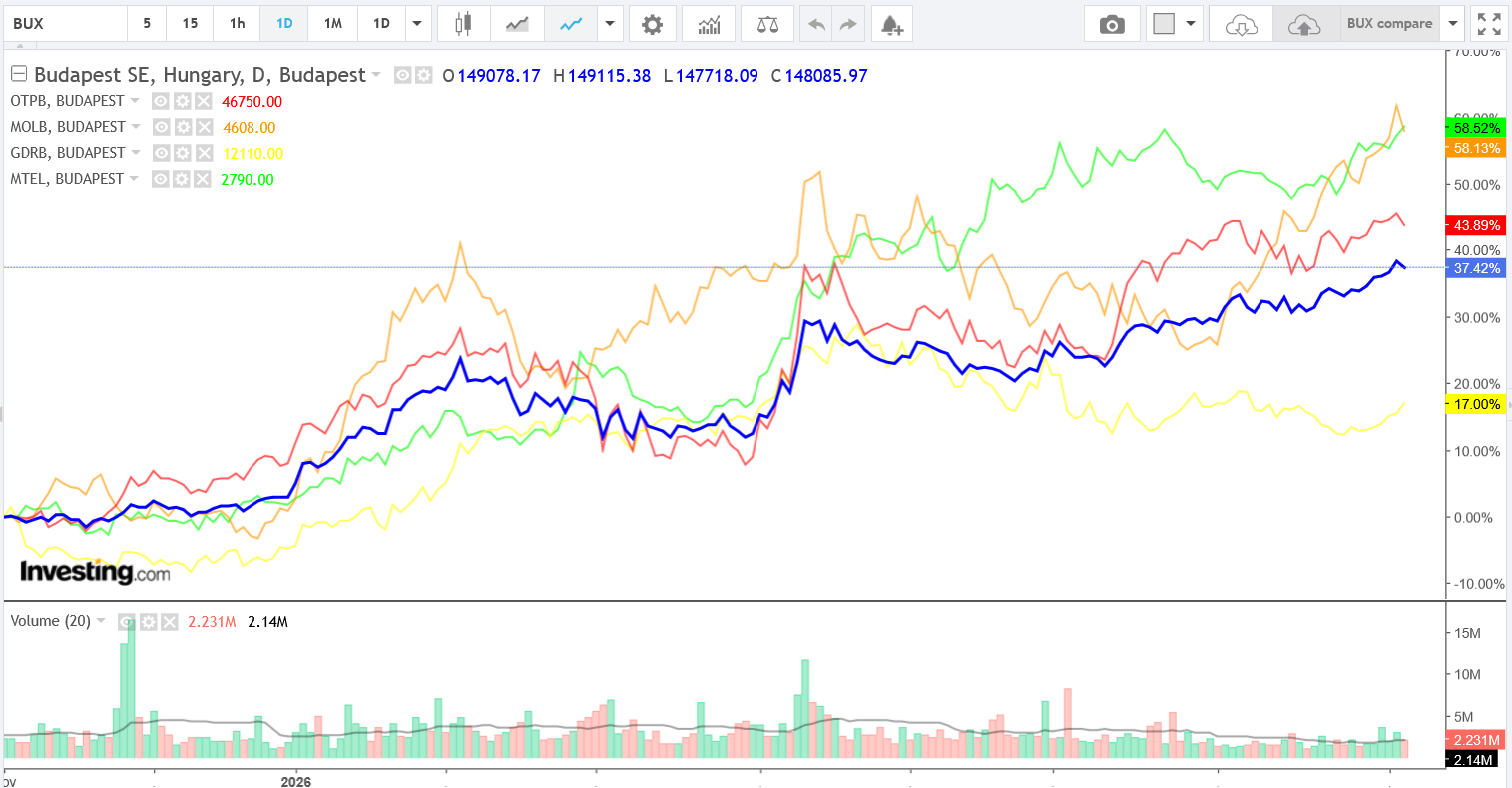Undo the last chart action
Viewport: 1512px width, 788px height.
point(816,24)
